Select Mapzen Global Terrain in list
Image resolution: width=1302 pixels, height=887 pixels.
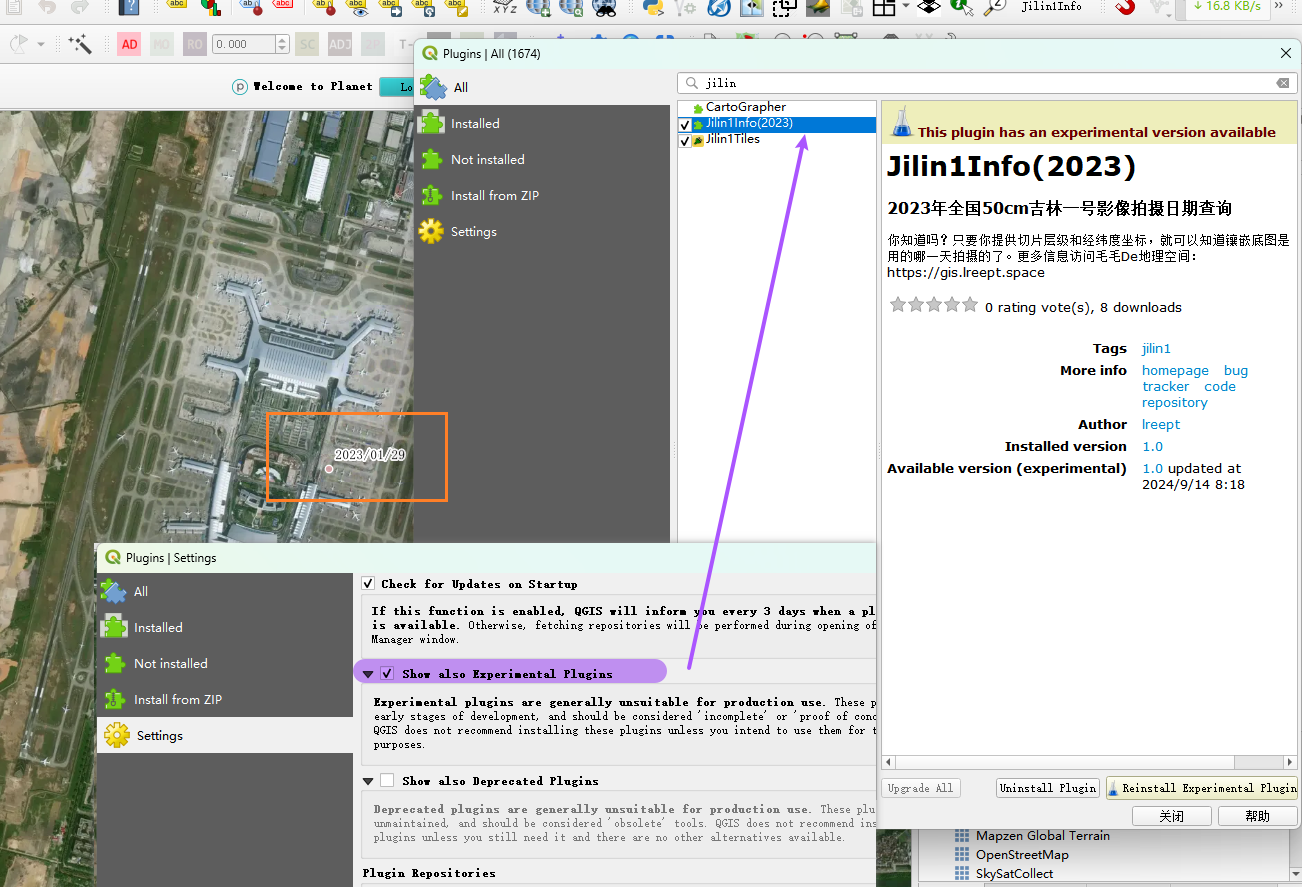[x=1043, y=836]
